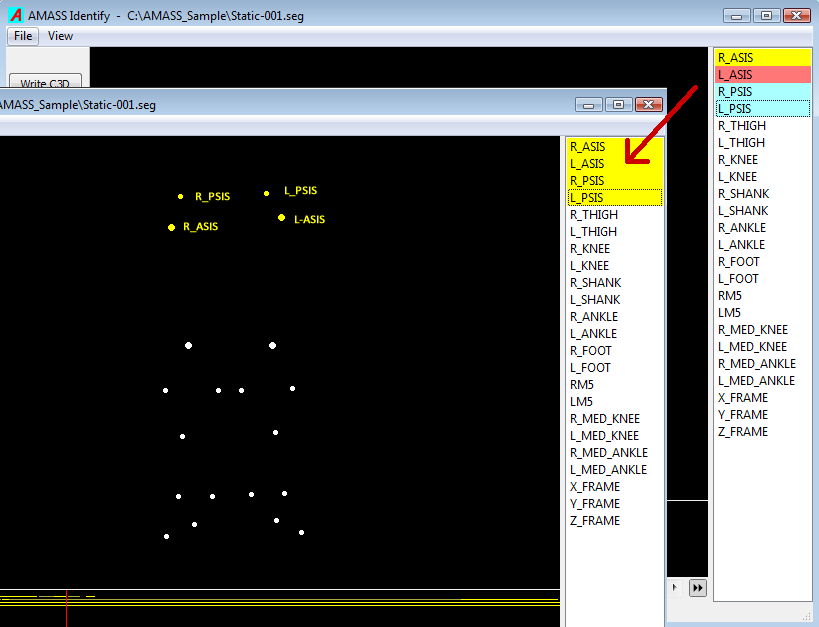The height and width of the screenshot is (627, 819).
Task: Select L_MED_KNEE in the back window list
Action: click(x=763, y=346)
